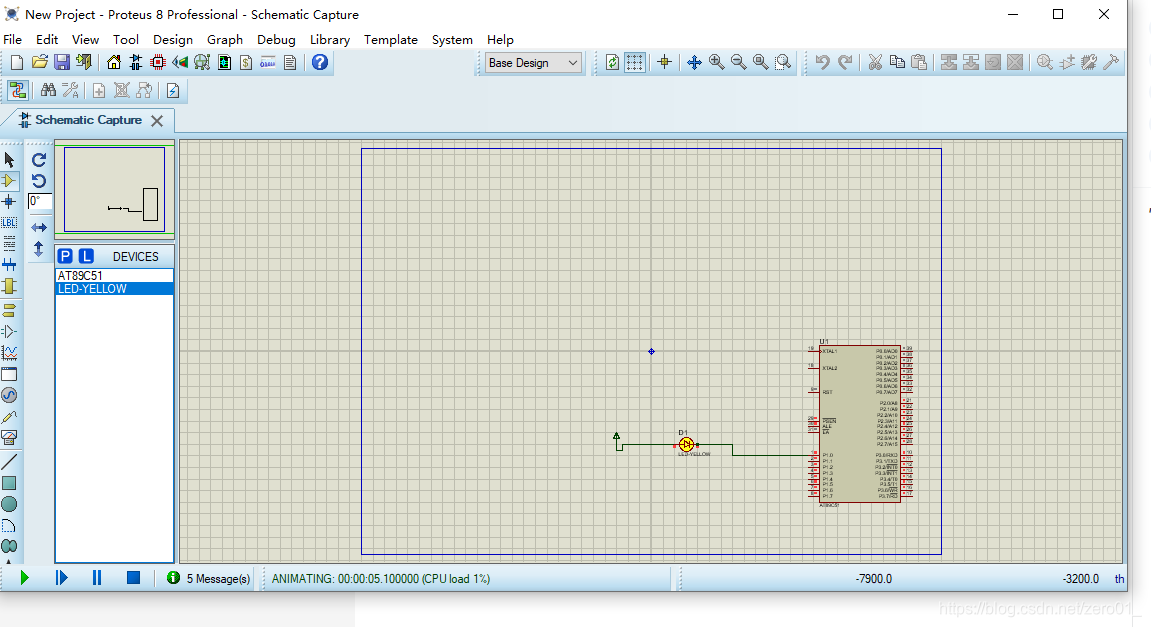Flip horizontally with X-mirror arrows
1151x627 pixels.
(39, 228)
